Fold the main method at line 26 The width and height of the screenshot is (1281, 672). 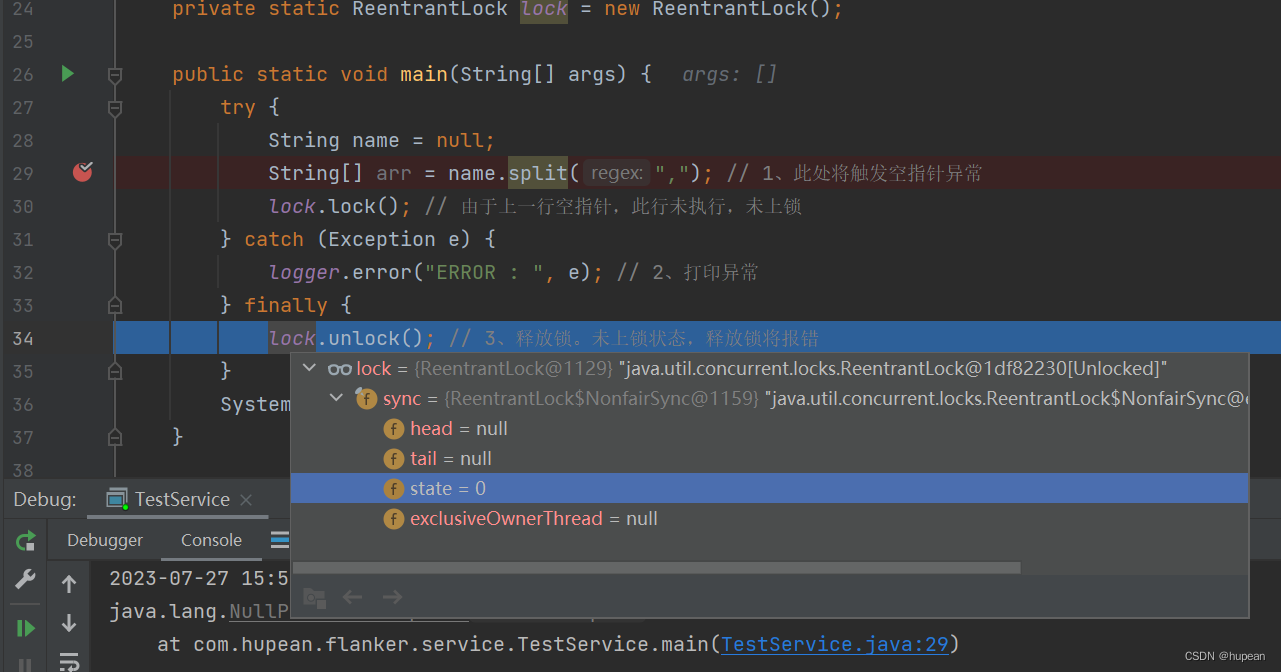(114, 73)
